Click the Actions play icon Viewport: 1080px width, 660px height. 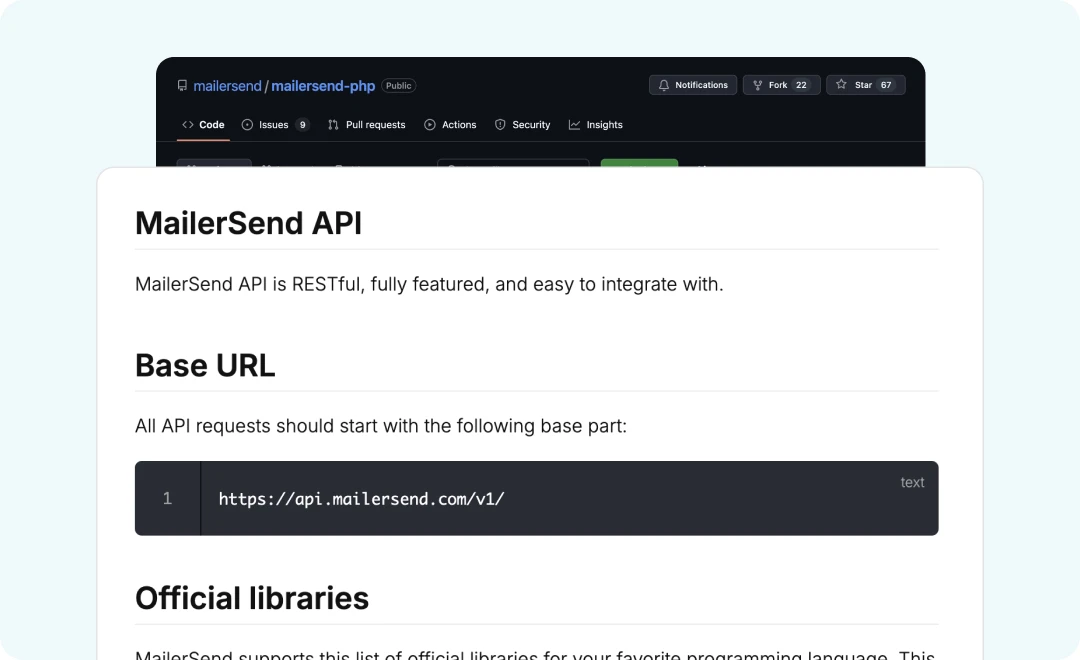(430, 125)
